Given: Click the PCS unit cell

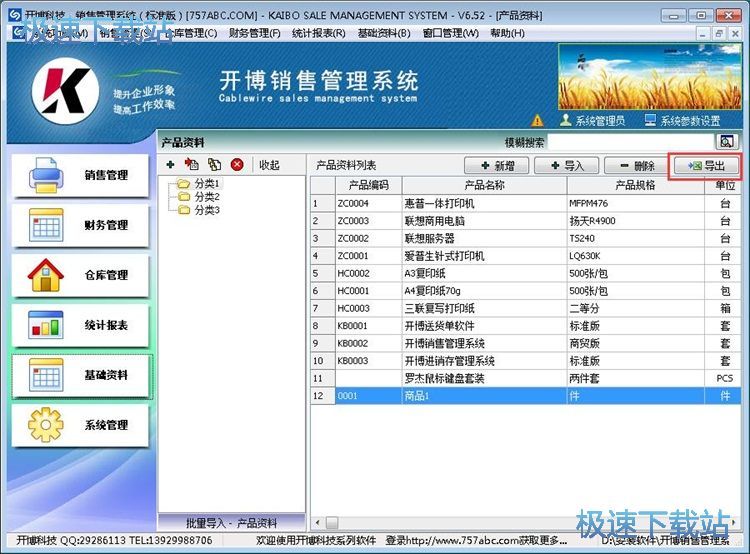Looking at the screenshot, I should (723, 378).
